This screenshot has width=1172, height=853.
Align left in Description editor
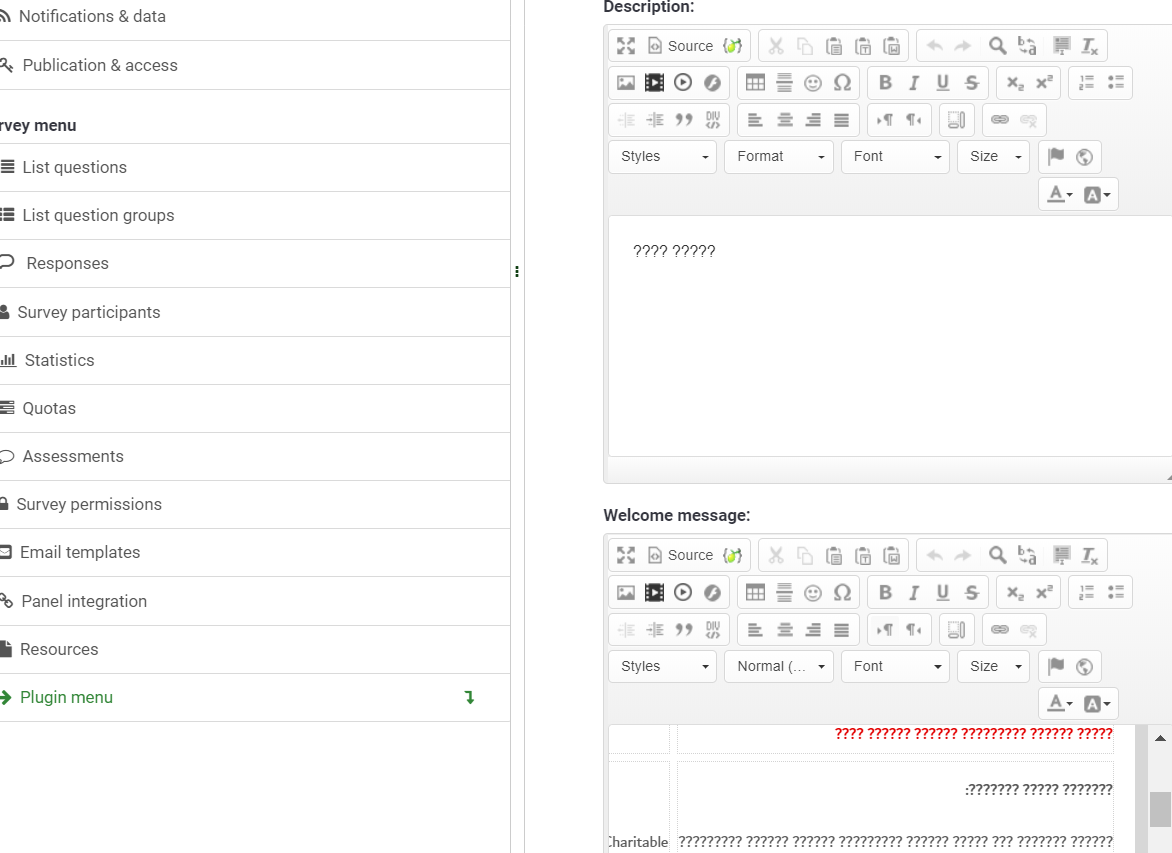click(x=755, y=120)
